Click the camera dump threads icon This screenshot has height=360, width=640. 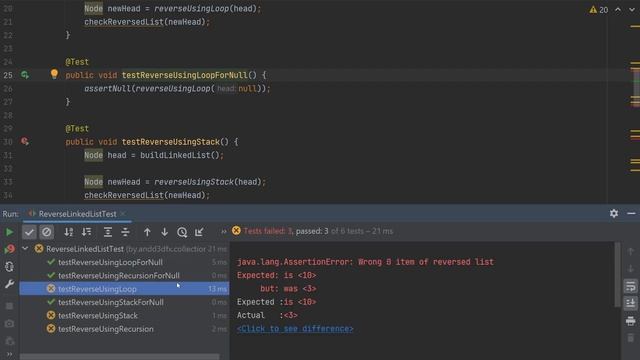click(x=9, y=324)
